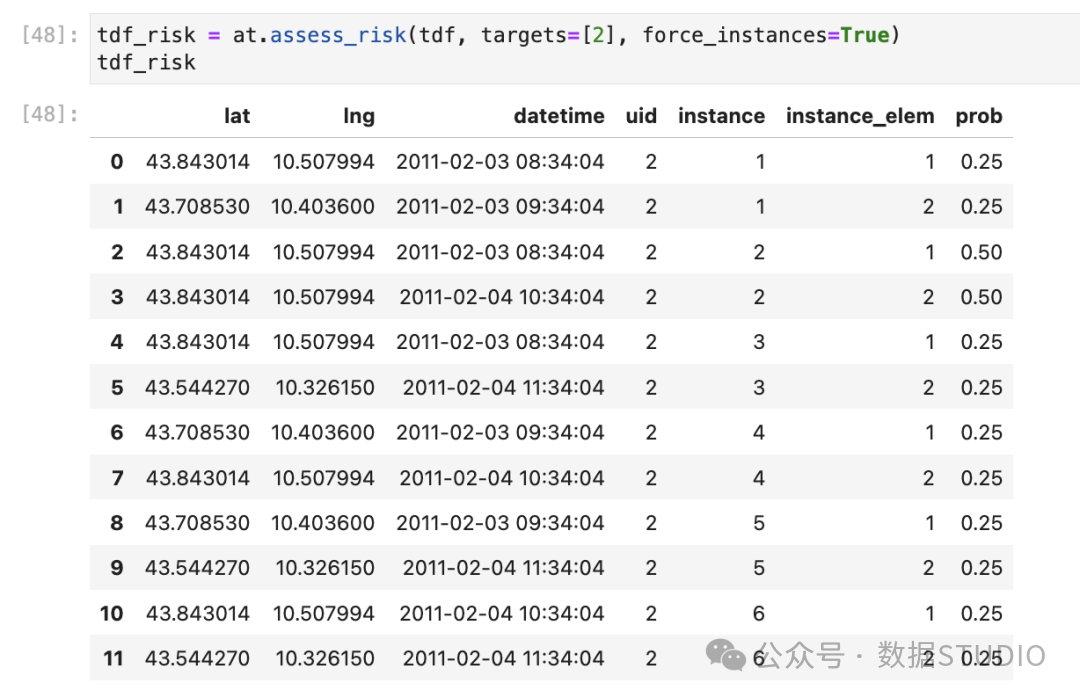Click the 'uid' column header
Screen dimensions: 1080x698
click(641, 116)
